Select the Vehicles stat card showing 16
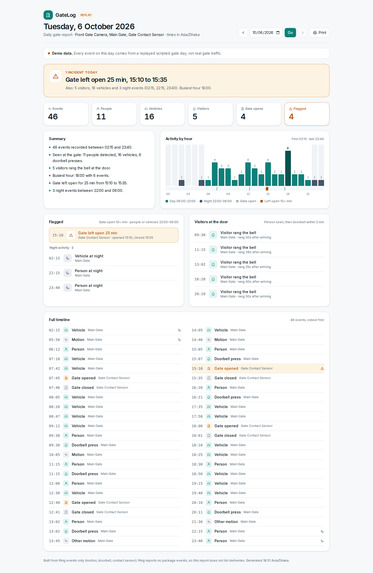This screenshot has height=573, width=373. coord(162,114)
